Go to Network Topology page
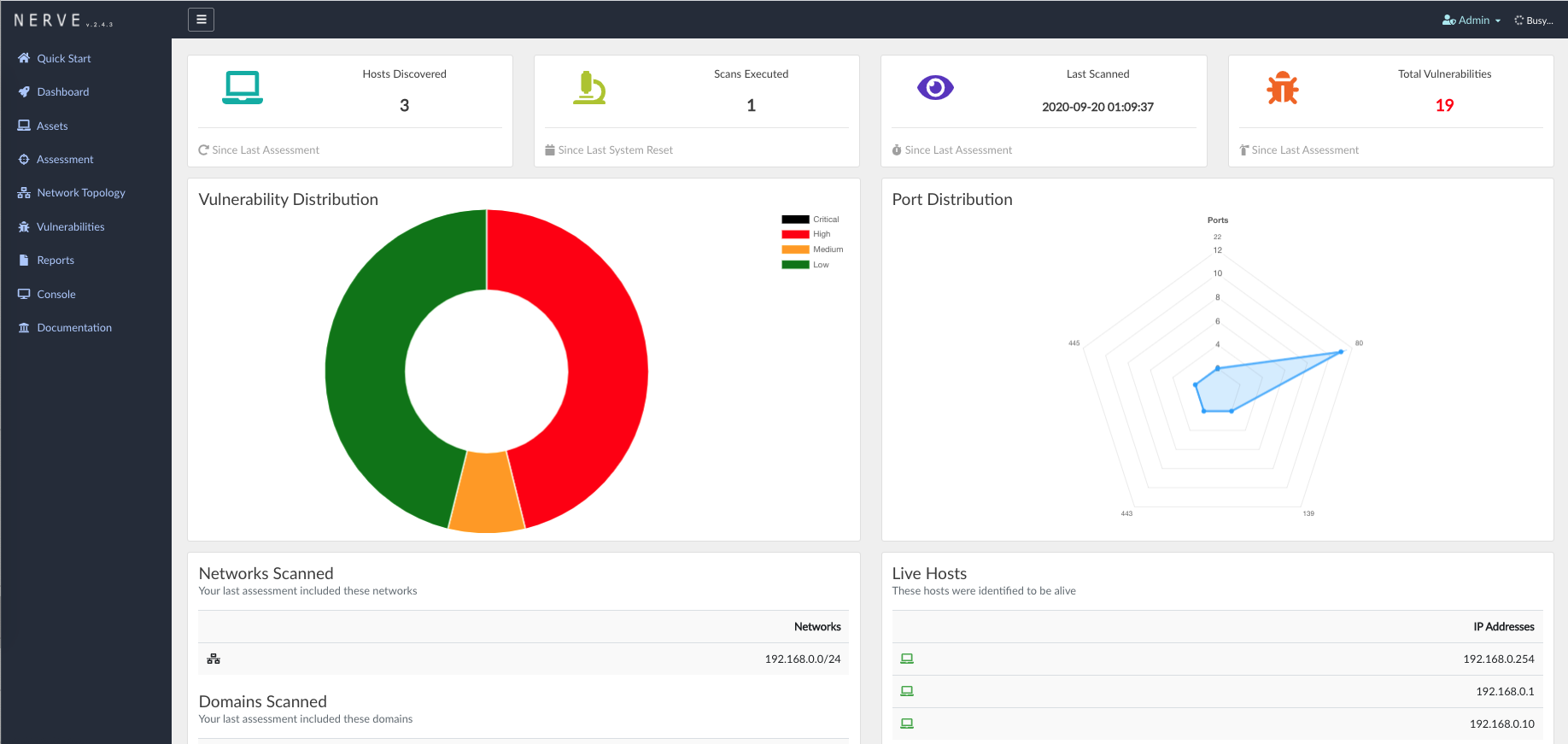The image size is (1568, 744). (x=80, y=193)
